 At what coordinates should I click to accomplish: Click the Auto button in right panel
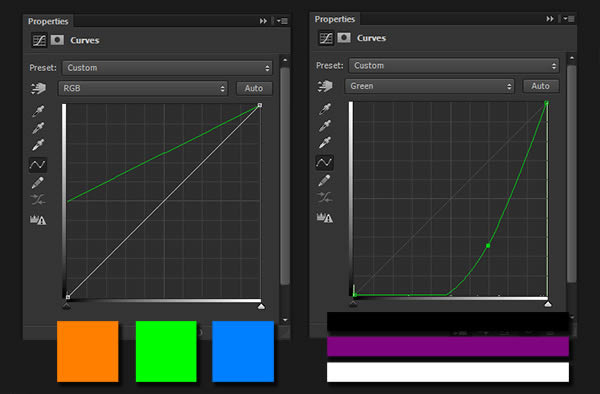click(x=541, y=86)
